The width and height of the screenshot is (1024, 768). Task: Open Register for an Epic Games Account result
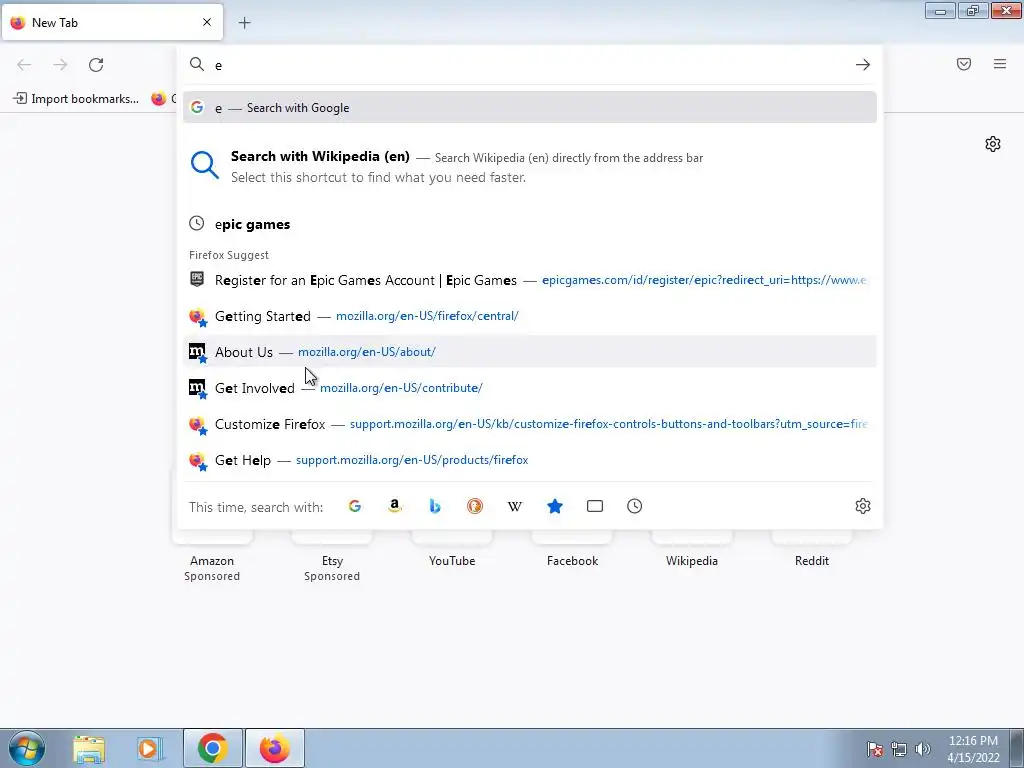pos(530,280)
